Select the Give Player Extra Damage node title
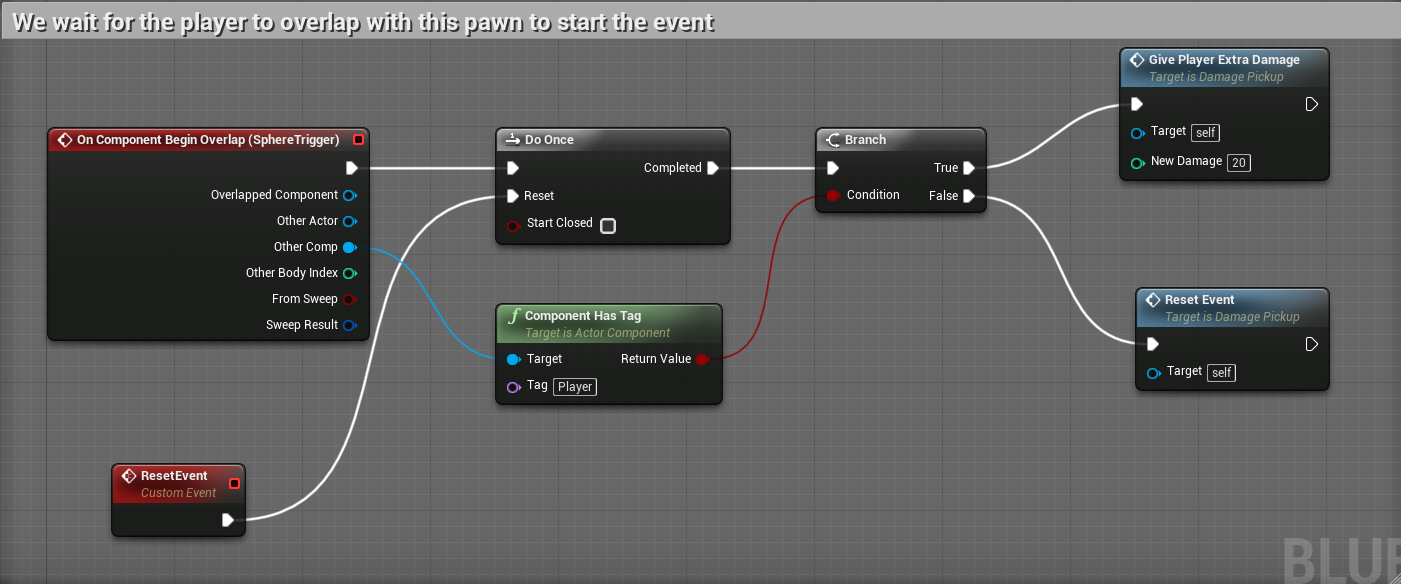The width and height of the screenshot is (1401, 584). click(1223, 60)
